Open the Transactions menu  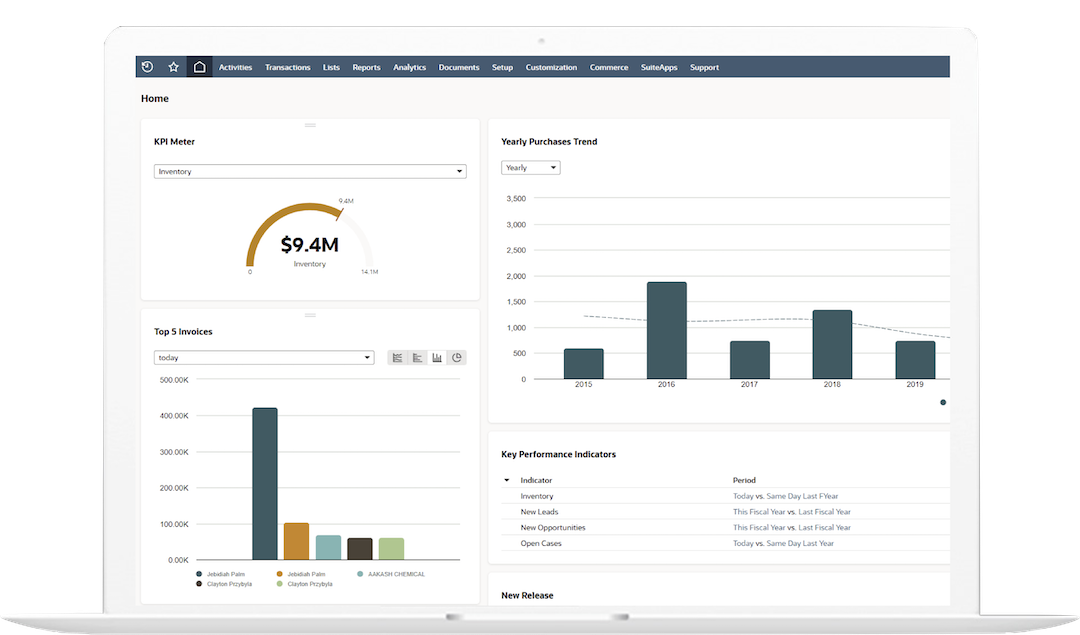(288, 66)
